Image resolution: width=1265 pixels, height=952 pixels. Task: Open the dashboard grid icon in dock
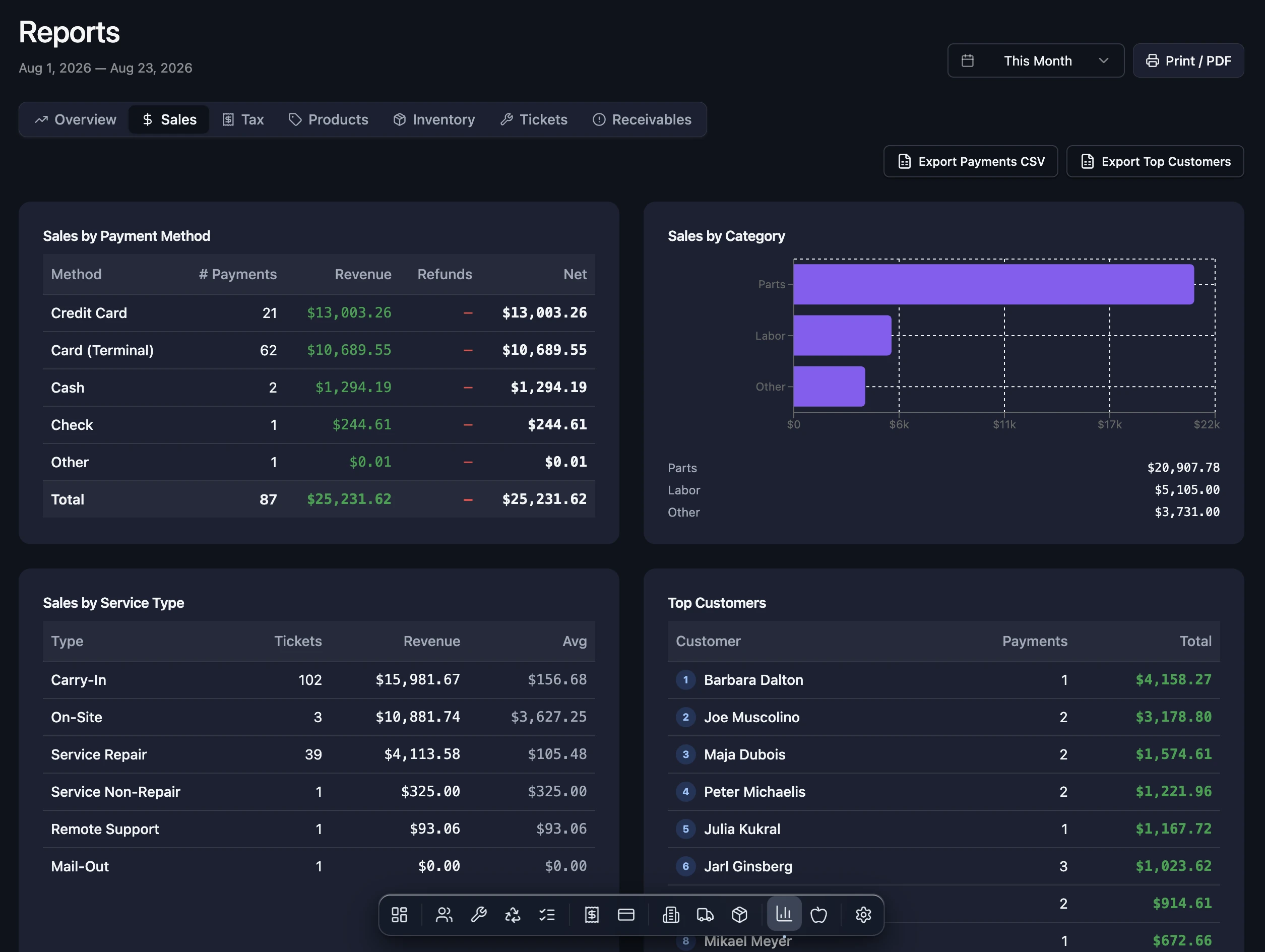399,915
